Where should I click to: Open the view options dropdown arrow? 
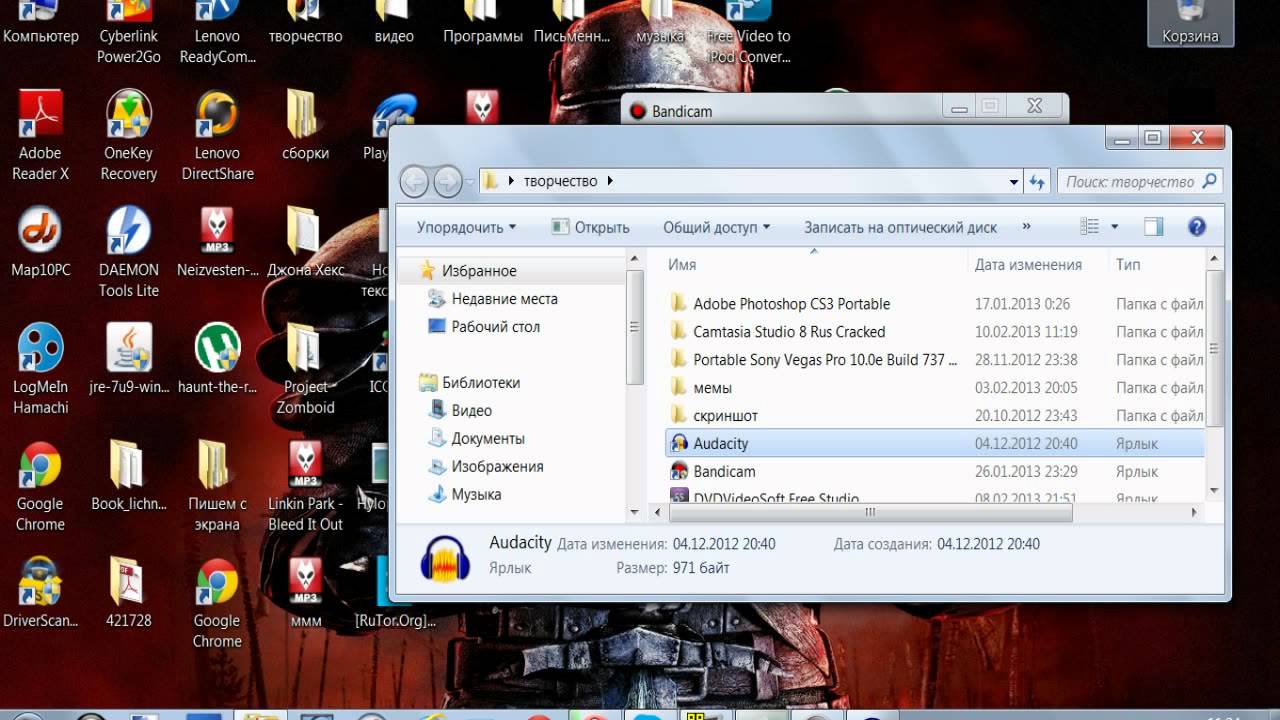point(1115,227)
